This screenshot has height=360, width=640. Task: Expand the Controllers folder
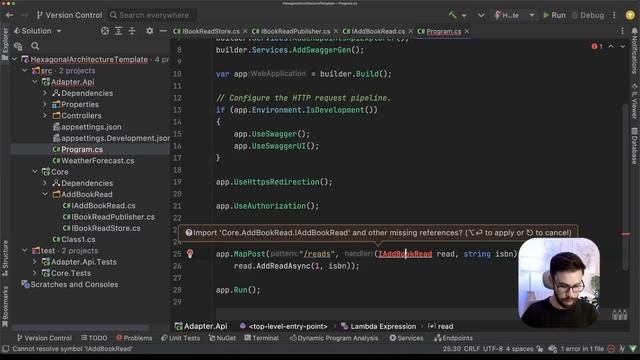[x=45, y=116]
